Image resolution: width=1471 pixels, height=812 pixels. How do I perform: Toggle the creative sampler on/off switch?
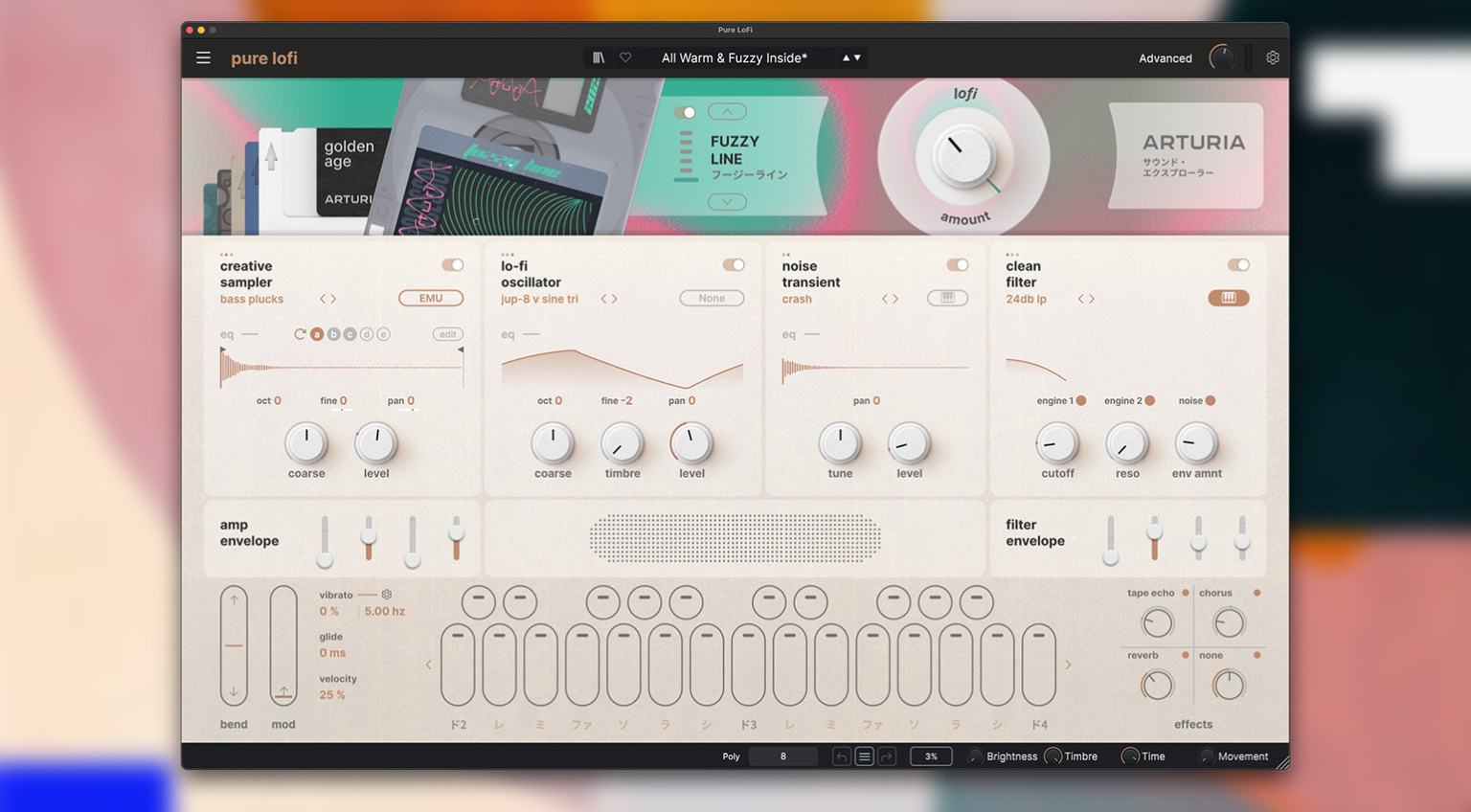(x=452, y=265)
